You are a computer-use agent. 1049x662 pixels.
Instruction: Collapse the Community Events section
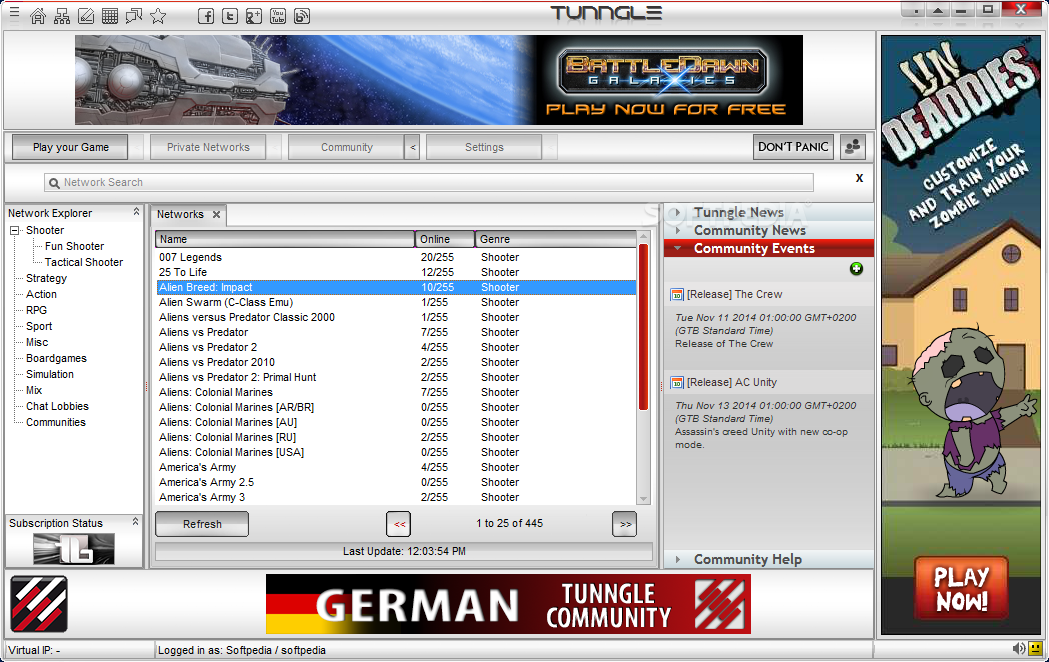tap(678, 248)
